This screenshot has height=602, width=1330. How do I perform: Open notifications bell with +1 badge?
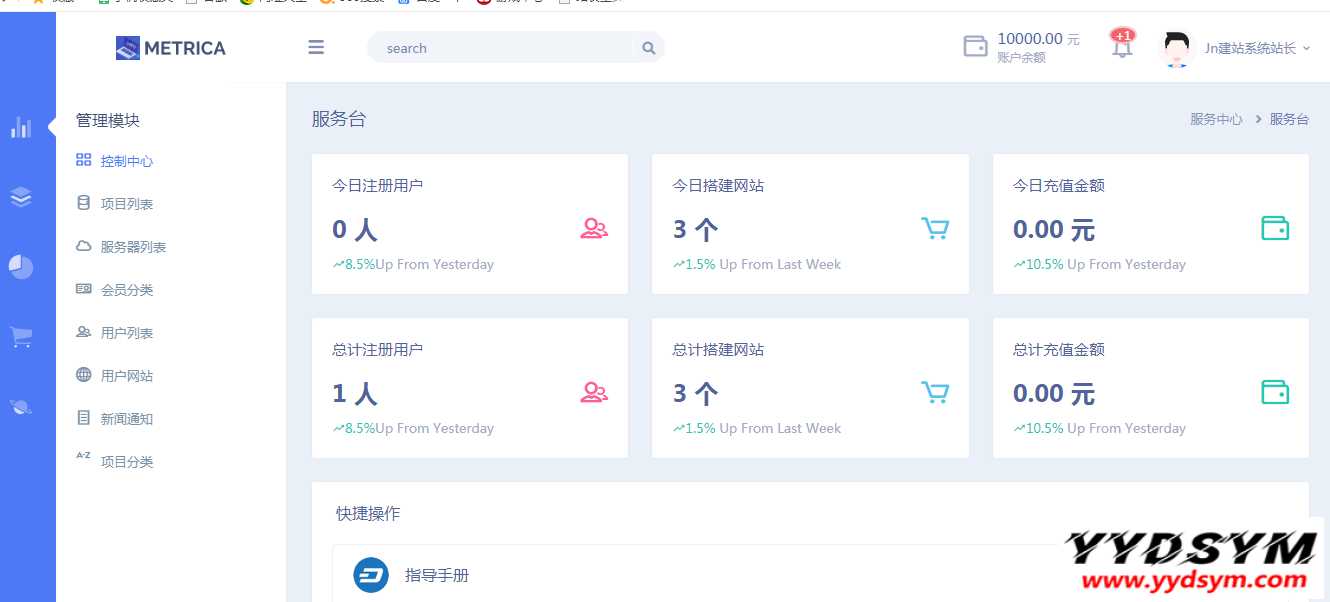[1122, 46]
